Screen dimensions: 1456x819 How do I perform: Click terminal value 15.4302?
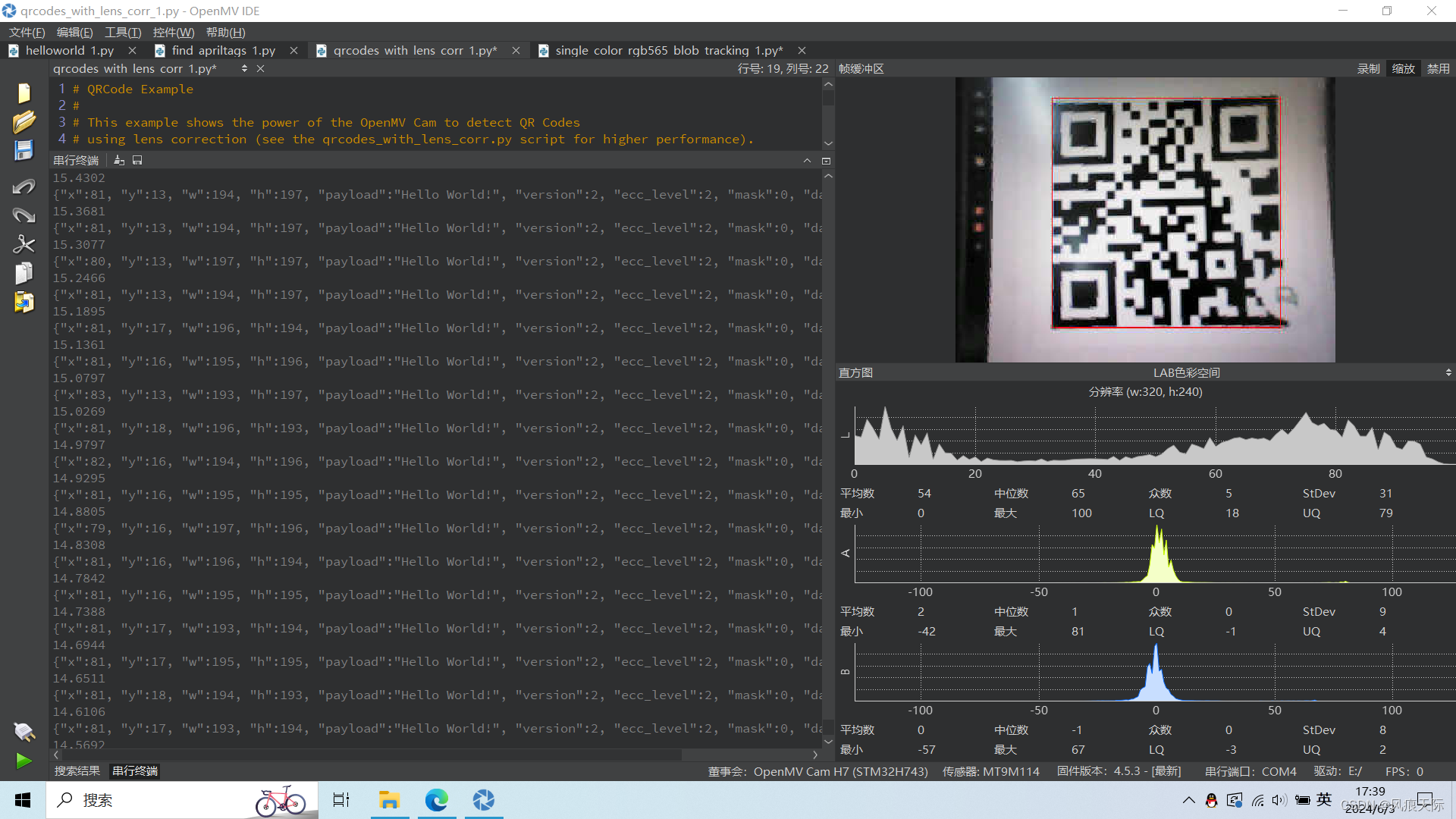point(79,177)
